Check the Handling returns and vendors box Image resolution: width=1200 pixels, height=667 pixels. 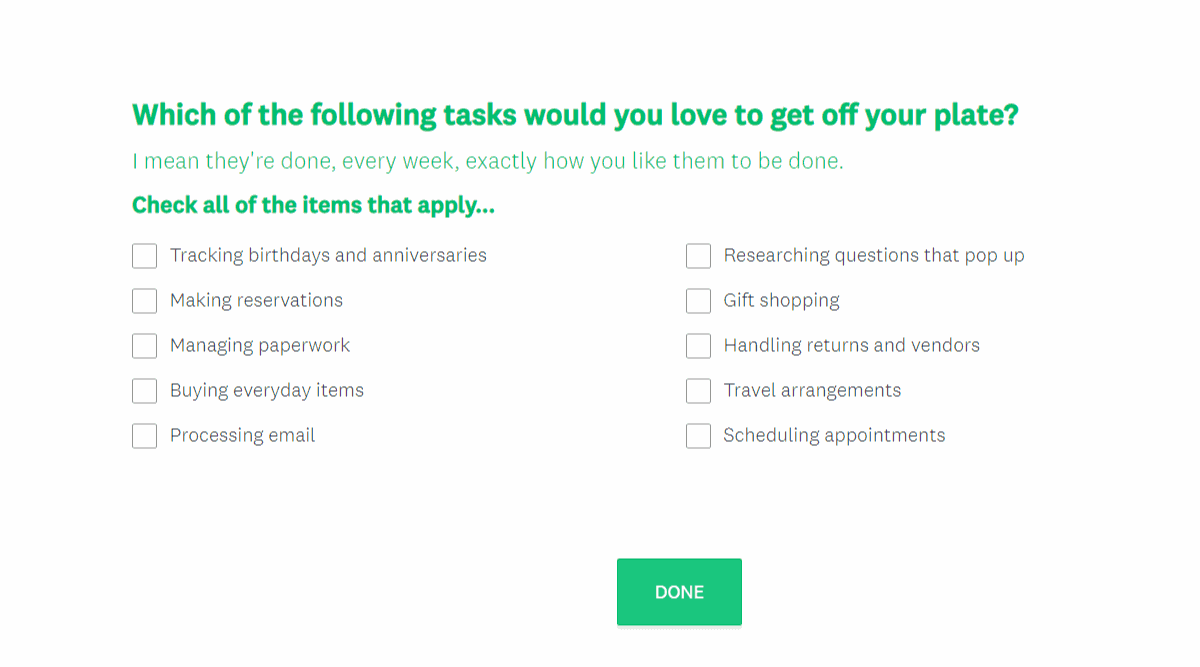pos(698,346)
